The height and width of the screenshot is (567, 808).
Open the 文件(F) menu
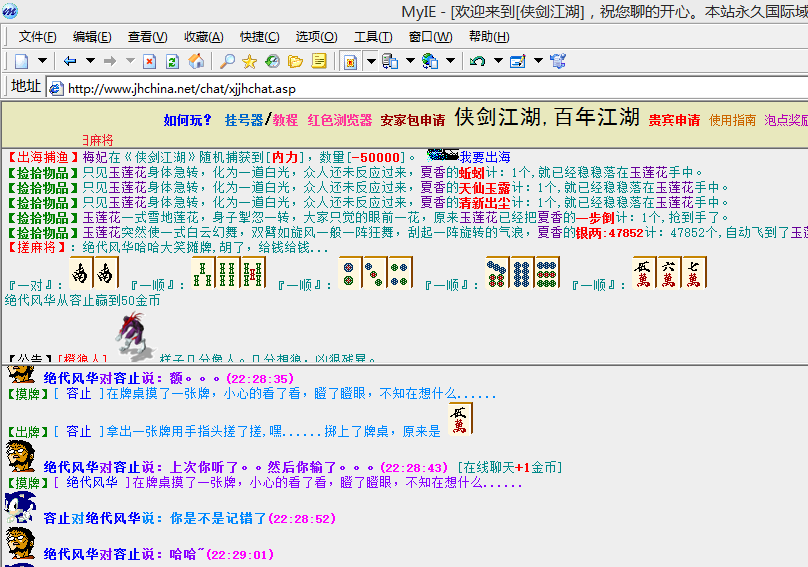pos(38,37)
